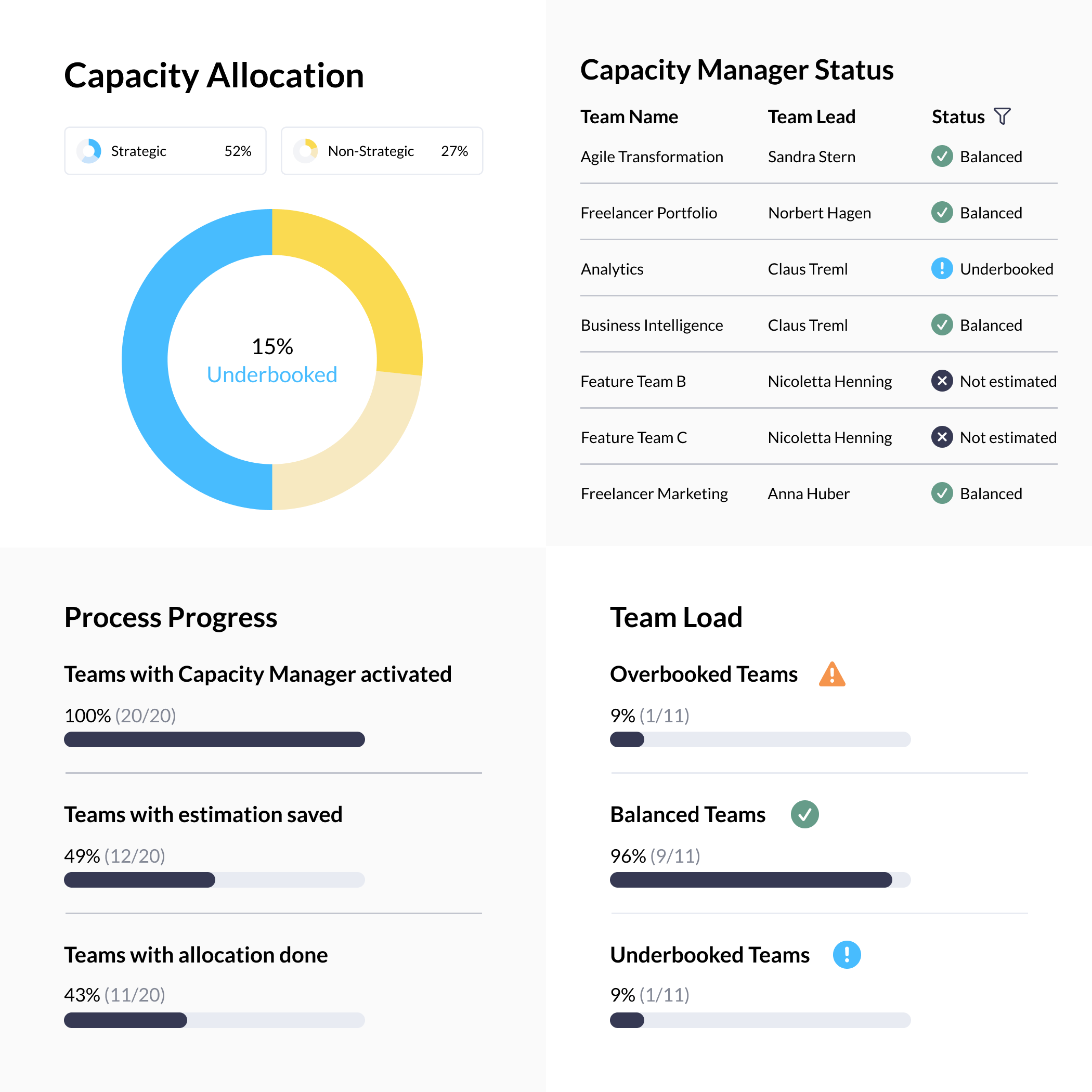Viewport: 1092px width, 1092px height.
Task: Click the Not estimated icon for Feature Team C
Action: [941, 437]
